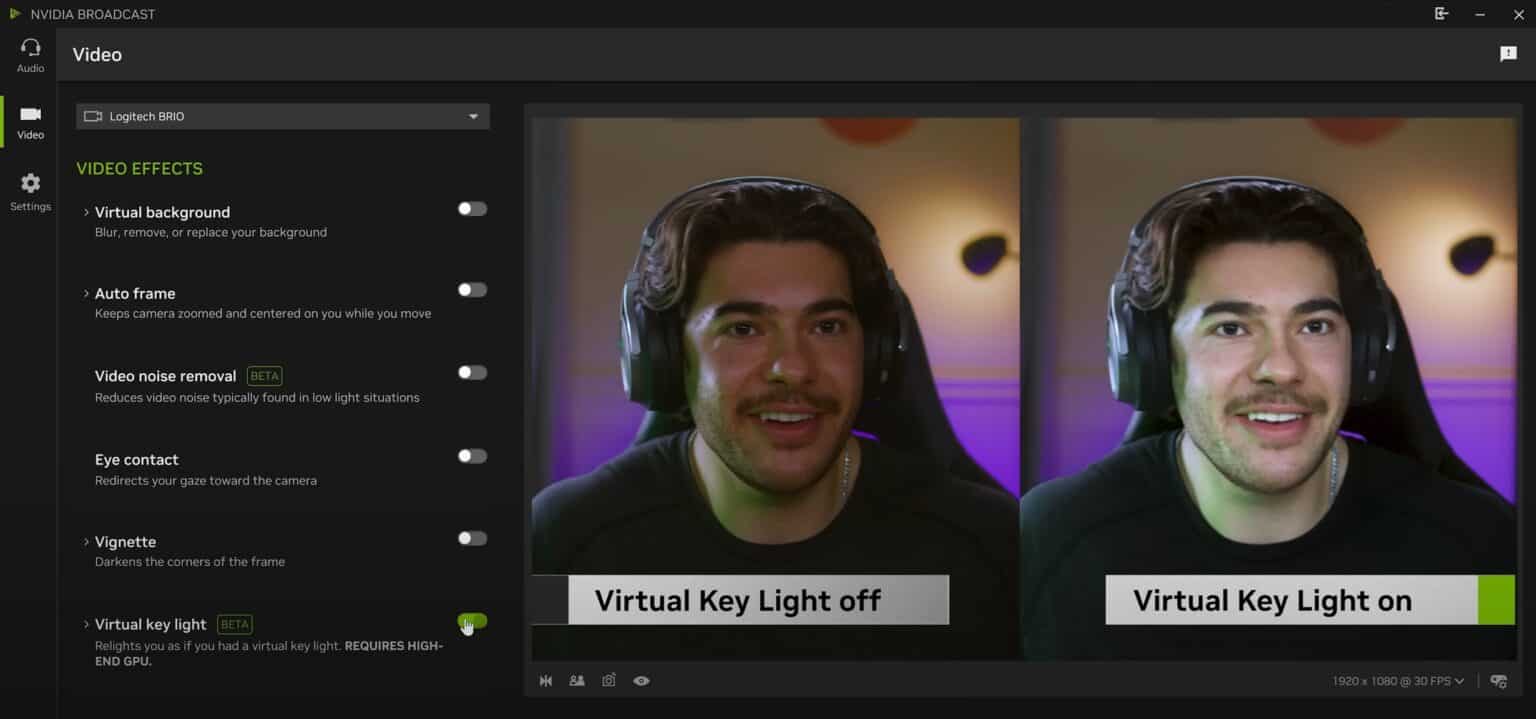Viewport: 1536px width, 719px height.
Task: Open the Logitech BRIO camera dropdown
Action: pos(283,116)
